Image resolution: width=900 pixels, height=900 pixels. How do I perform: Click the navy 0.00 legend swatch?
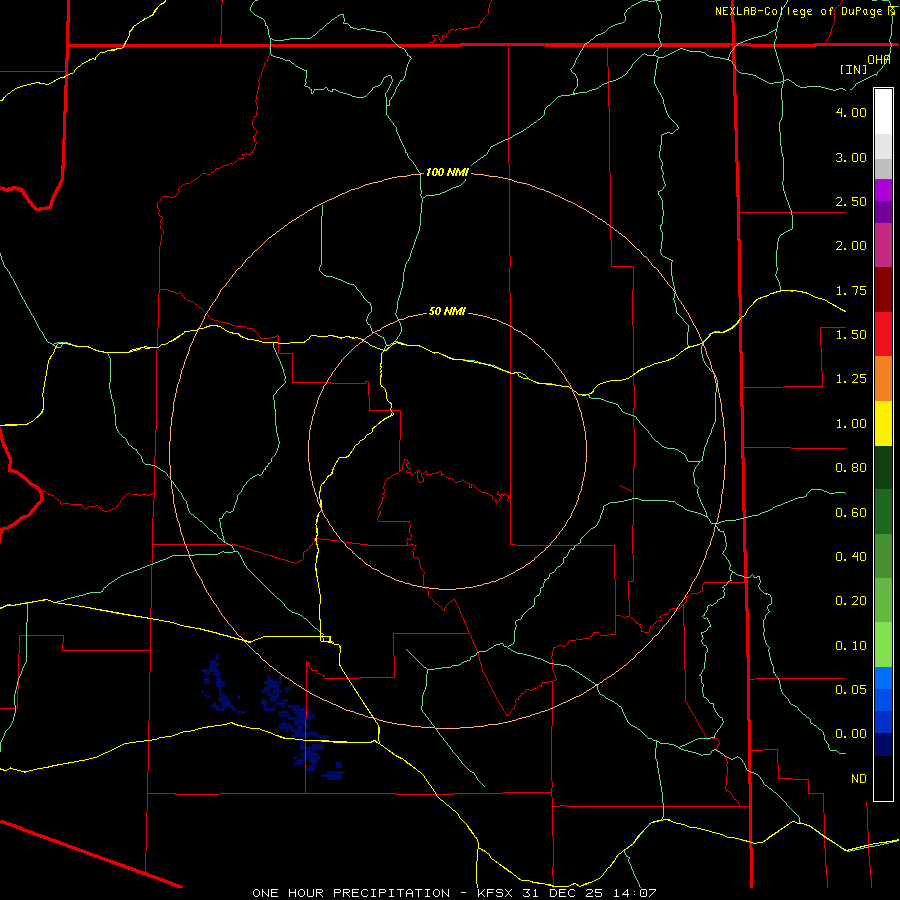click(883, 745)
